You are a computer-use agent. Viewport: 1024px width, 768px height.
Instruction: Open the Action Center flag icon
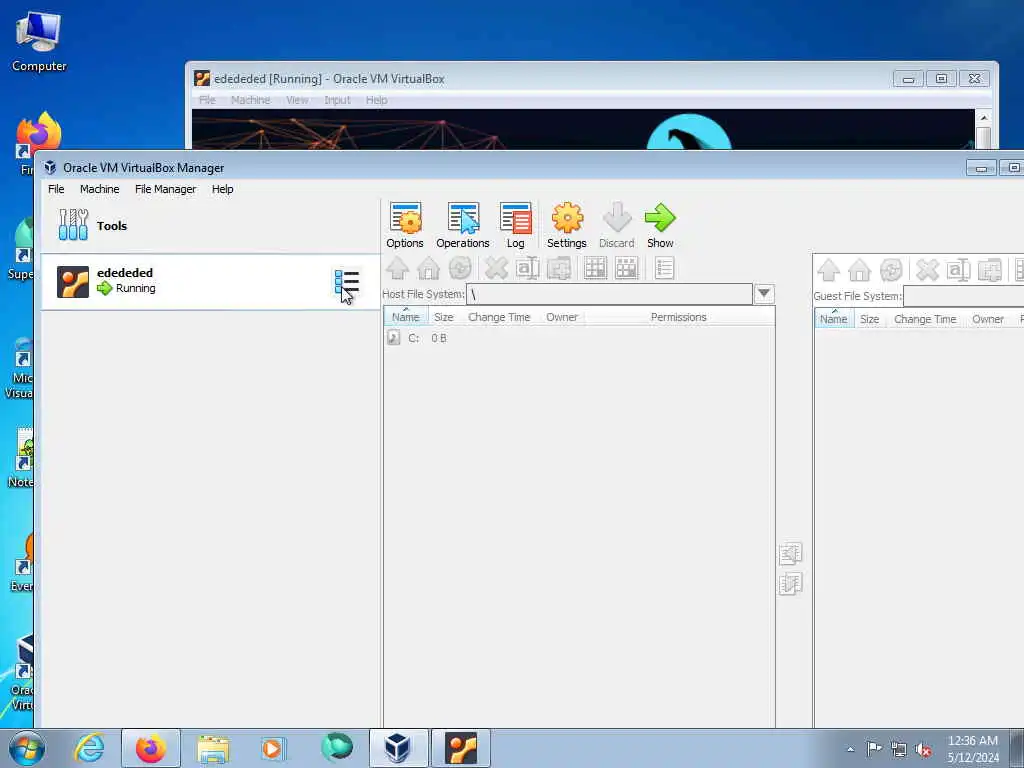click(x=874, y=748)
